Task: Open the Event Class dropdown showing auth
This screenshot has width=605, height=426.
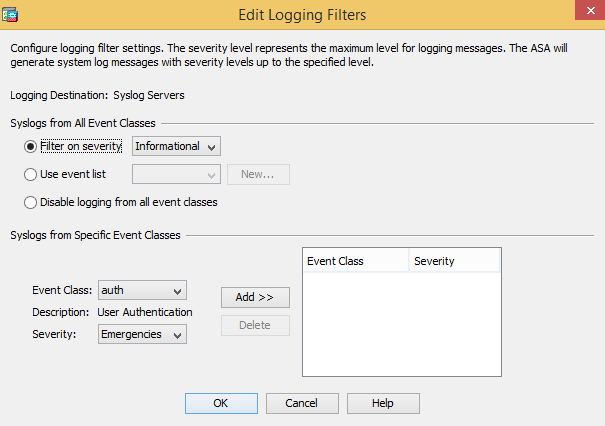Action: tap(142, 291)
